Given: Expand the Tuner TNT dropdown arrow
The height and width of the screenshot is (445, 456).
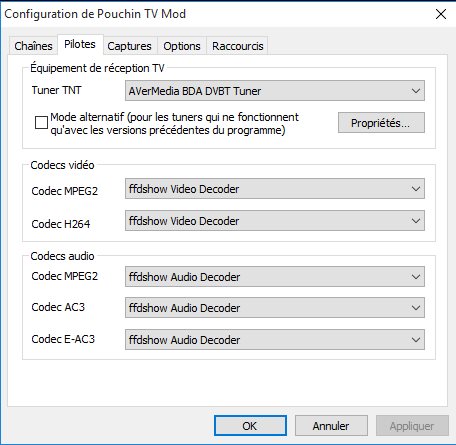Looking at the screenshot, I should (x=416, y=91).
